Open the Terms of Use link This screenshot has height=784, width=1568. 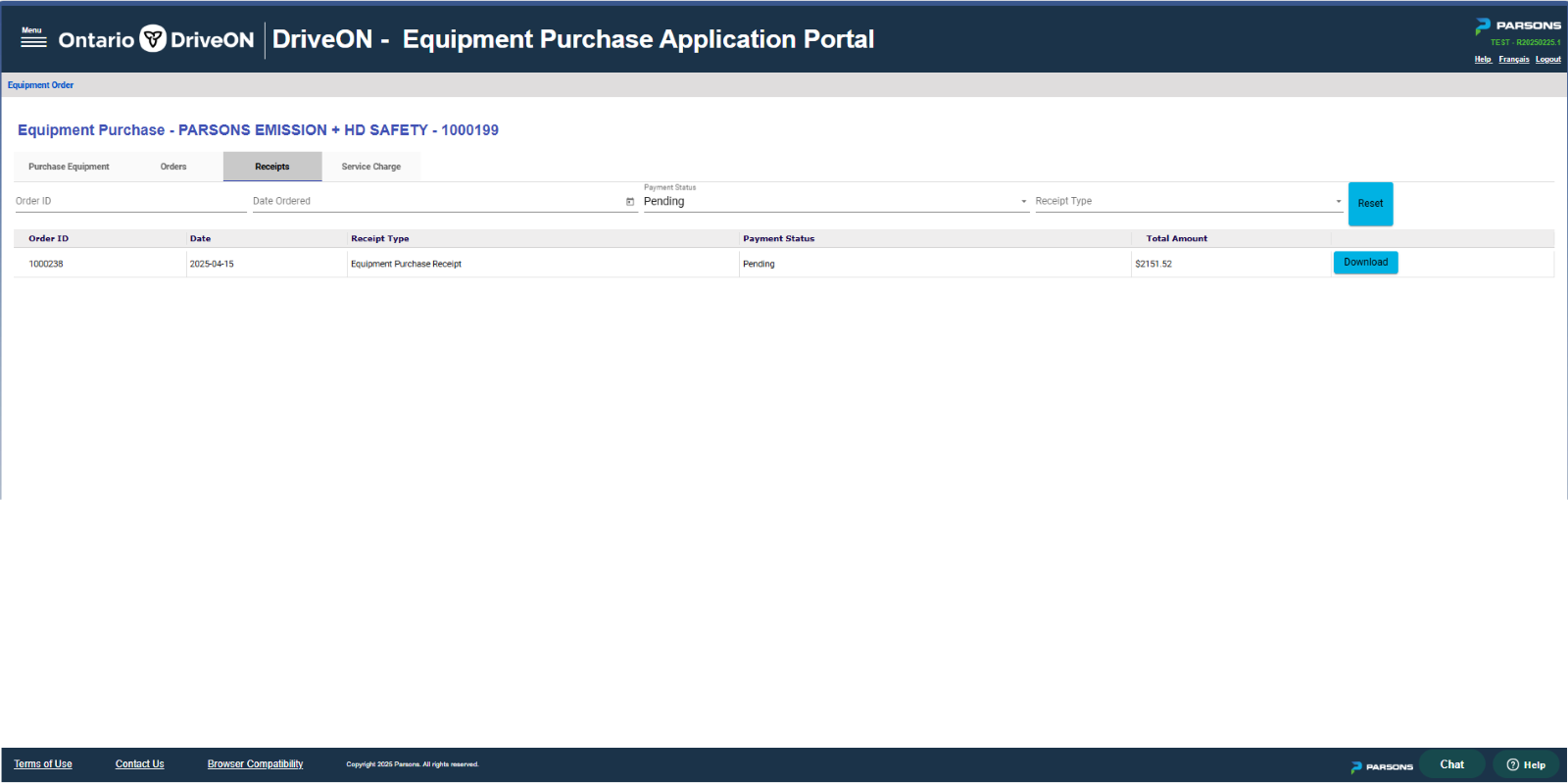43,764
